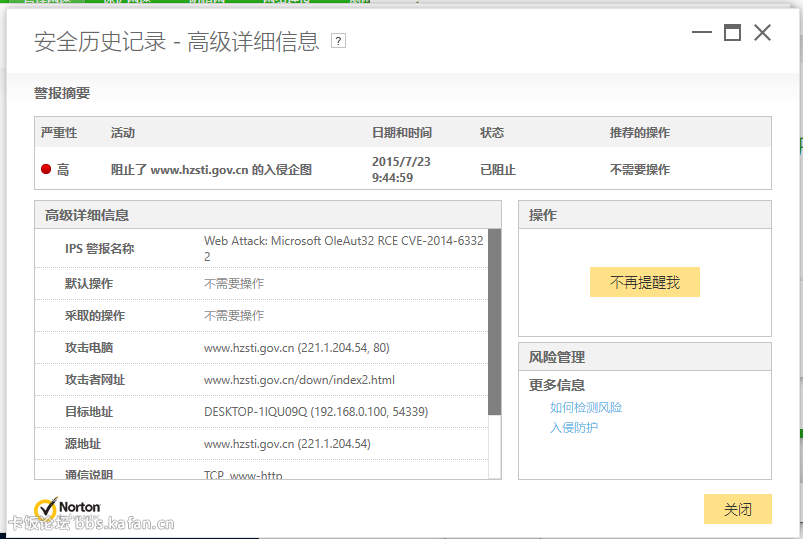The width and height of the screenshot is (803, 539).
Task: Click the 攻击电脑 row label
Action: (89, 347)
